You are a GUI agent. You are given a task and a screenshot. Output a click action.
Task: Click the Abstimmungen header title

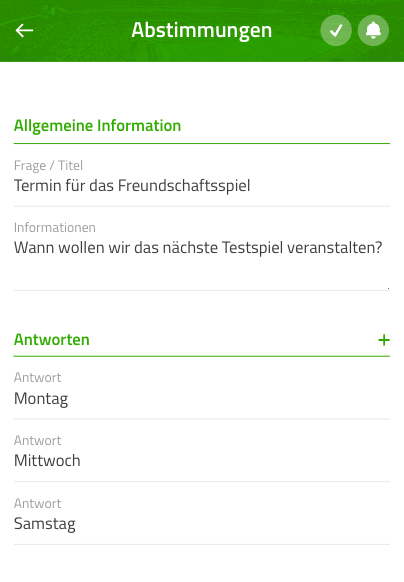pos(202,30)
